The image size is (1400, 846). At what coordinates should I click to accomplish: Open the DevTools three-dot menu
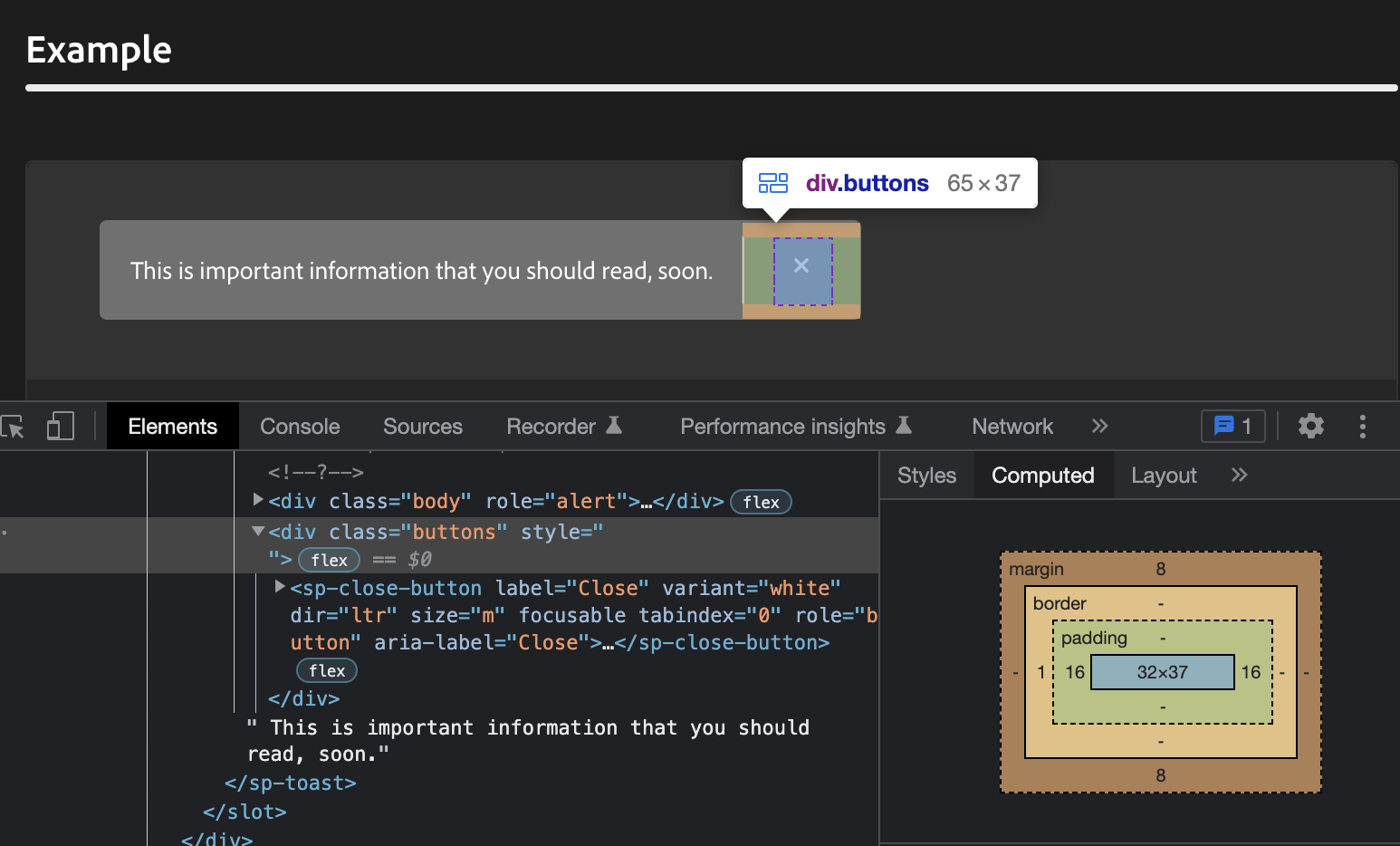click(1362, 427)
